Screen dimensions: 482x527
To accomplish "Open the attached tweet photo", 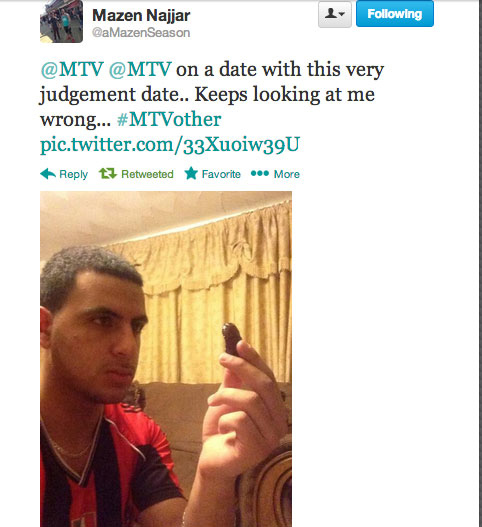I will [166, 359].
